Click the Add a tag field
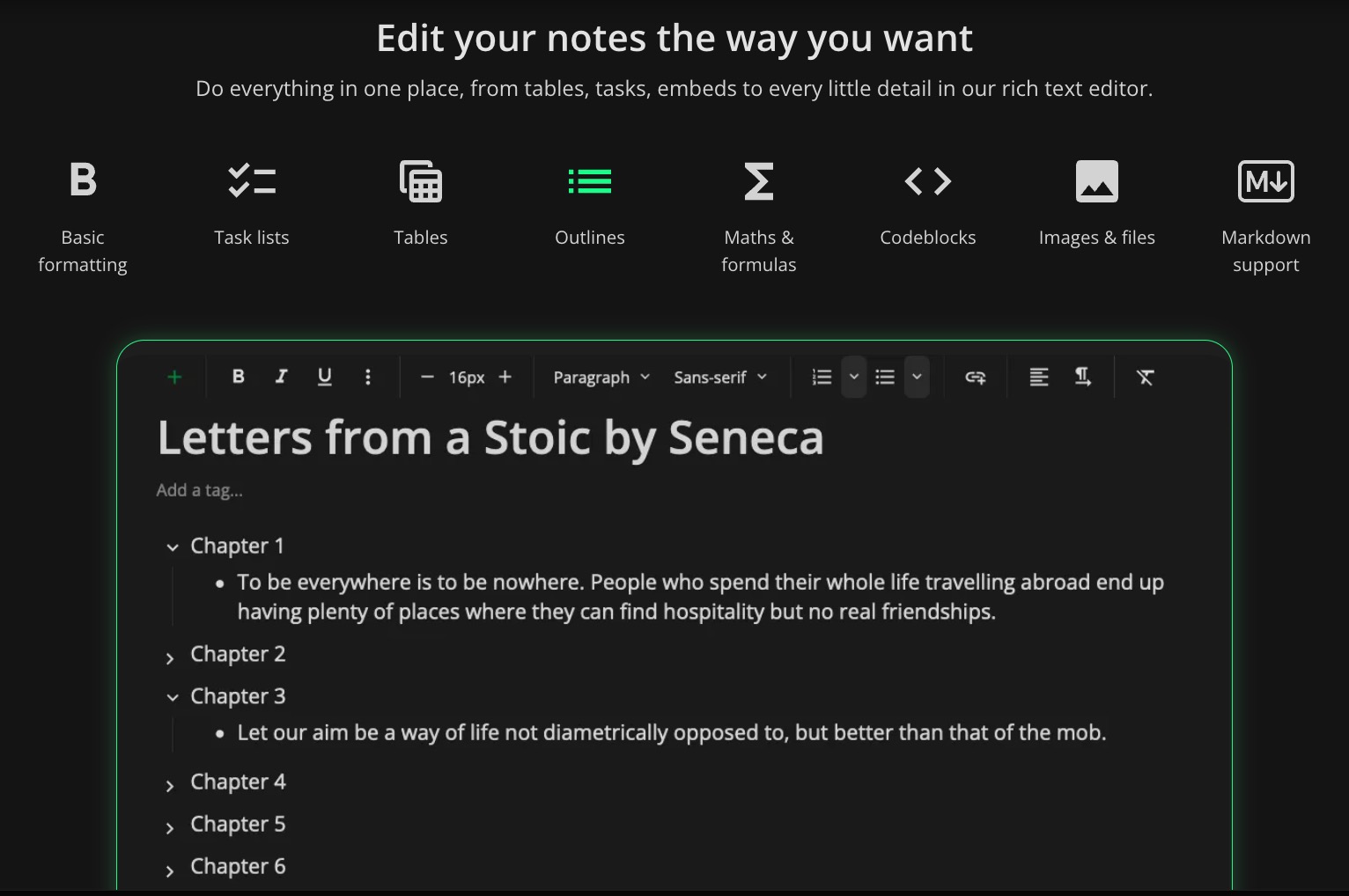The height and width of the screenshot is (896, 1349). coord(200,490)
